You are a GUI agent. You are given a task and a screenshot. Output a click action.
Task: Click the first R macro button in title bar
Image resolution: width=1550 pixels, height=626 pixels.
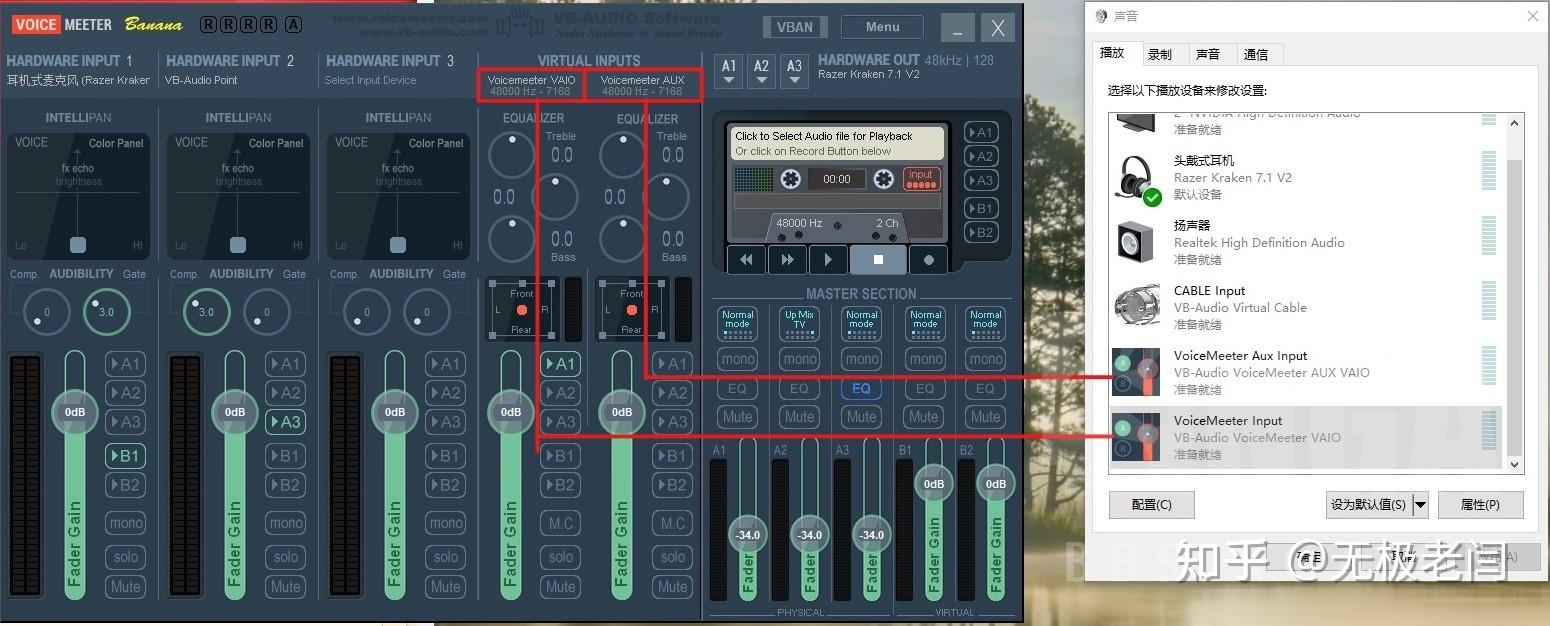[209, 24]
